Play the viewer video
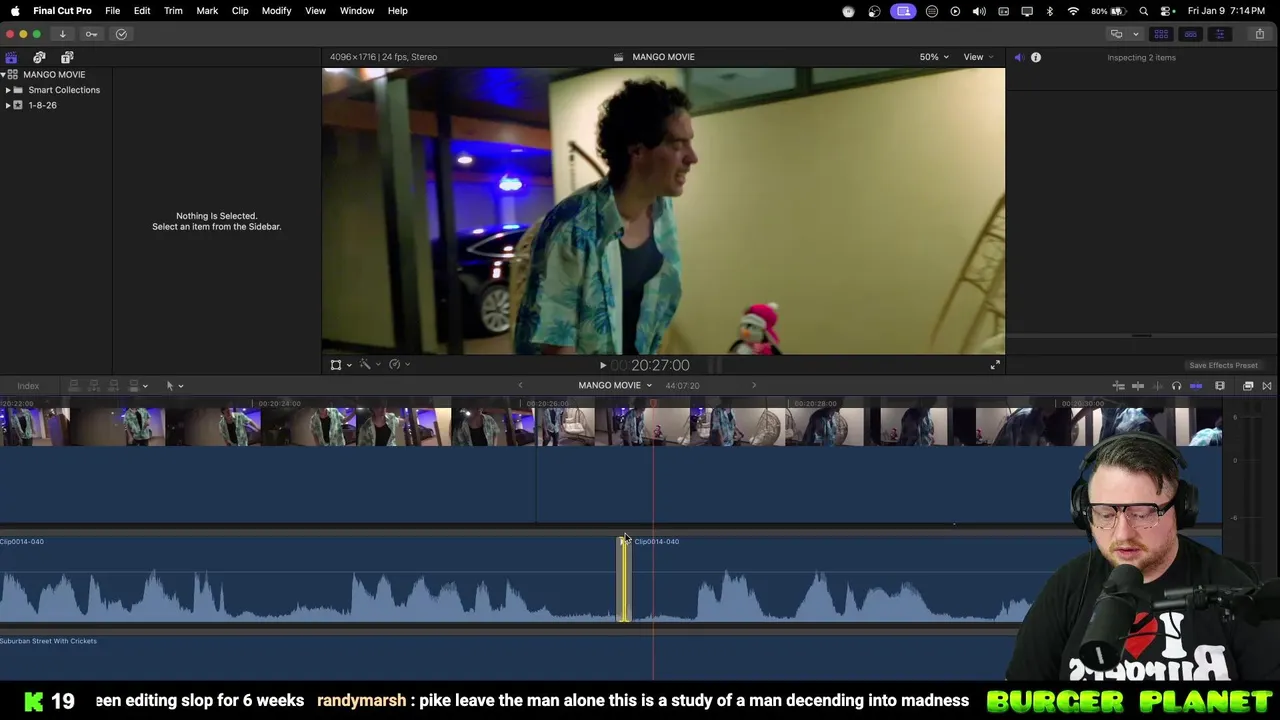 (x=602, y=365)
